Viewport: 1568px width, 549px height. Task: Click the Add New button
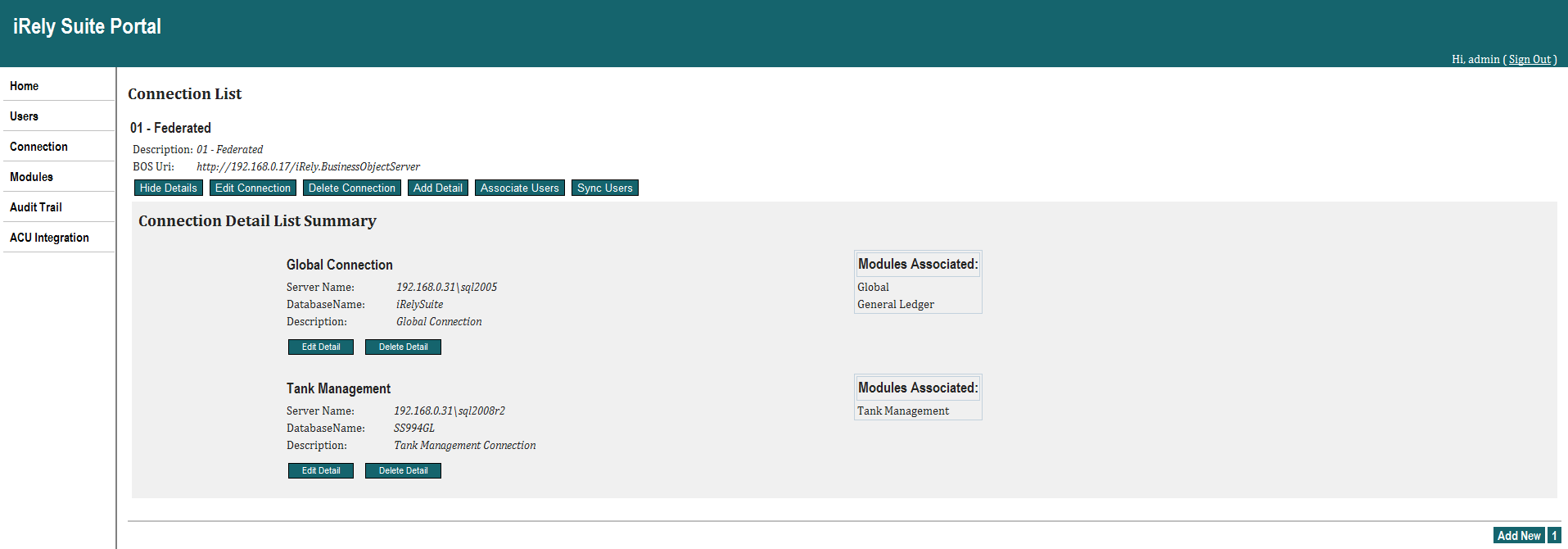point(1518,535)
